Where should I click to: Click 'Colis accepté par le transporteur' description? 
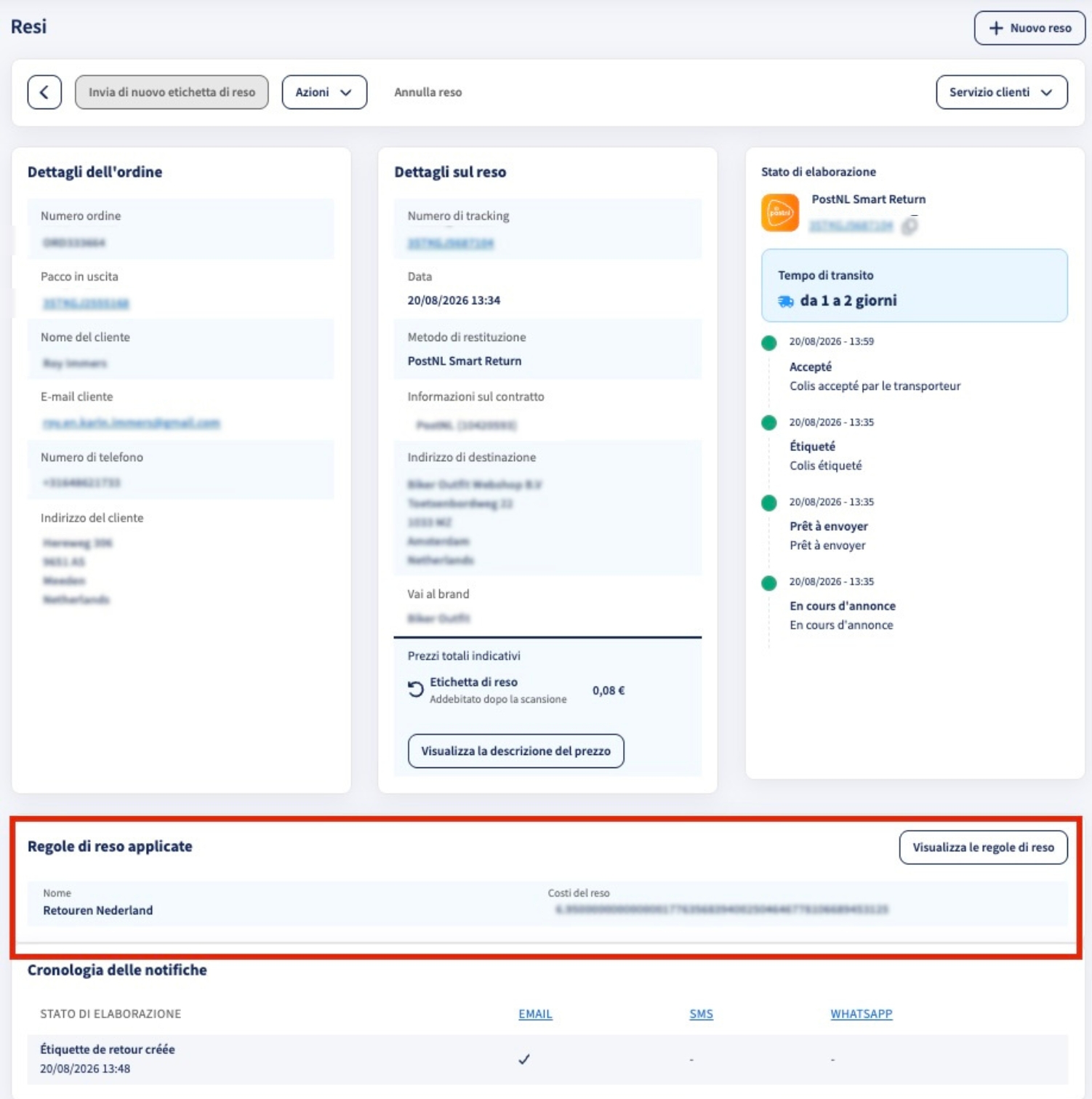pyautogui.click(x=875, y=386)
